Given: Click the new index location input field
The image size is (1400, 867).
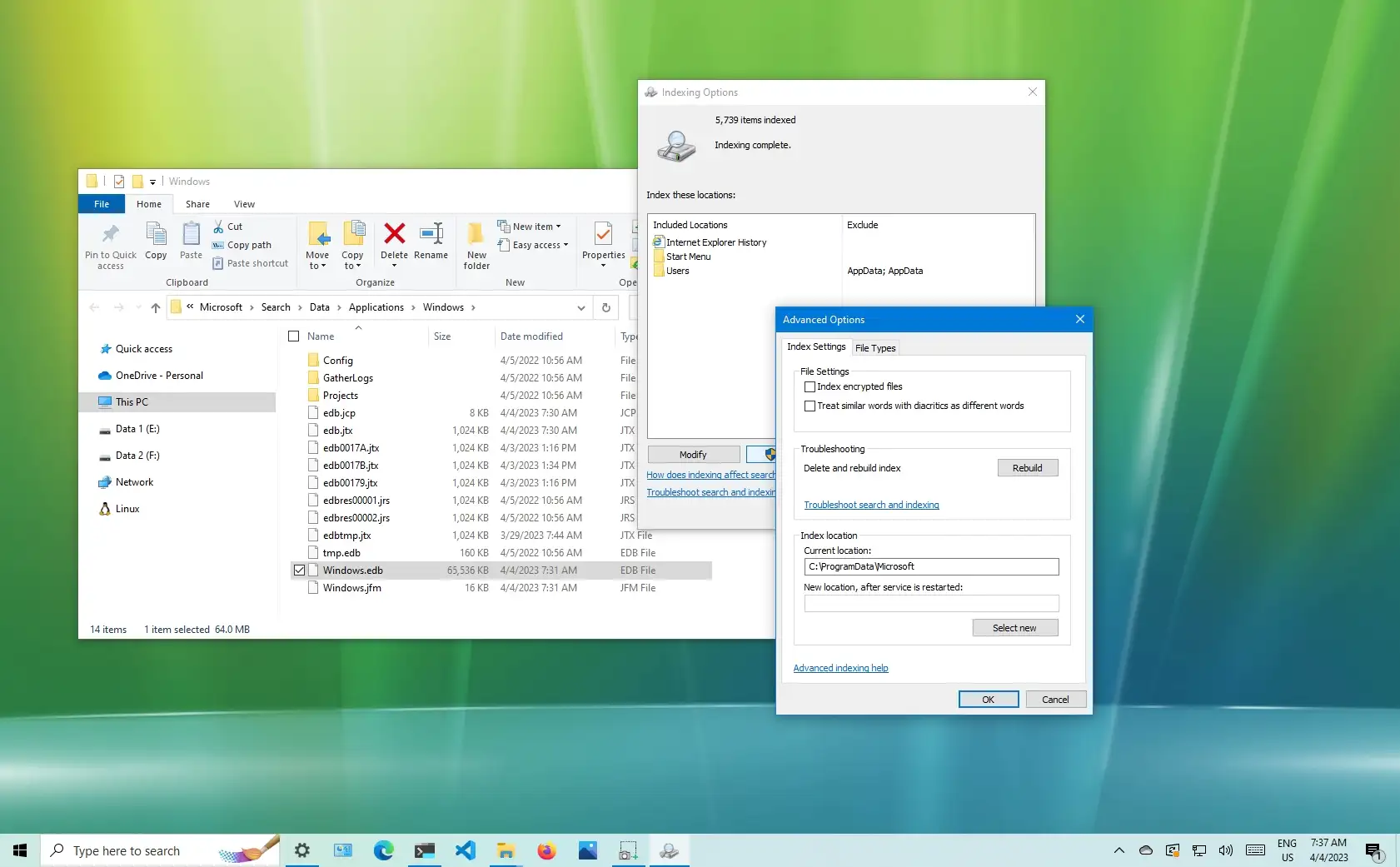Looking at the screenshot, I should [x=930, y=603].
